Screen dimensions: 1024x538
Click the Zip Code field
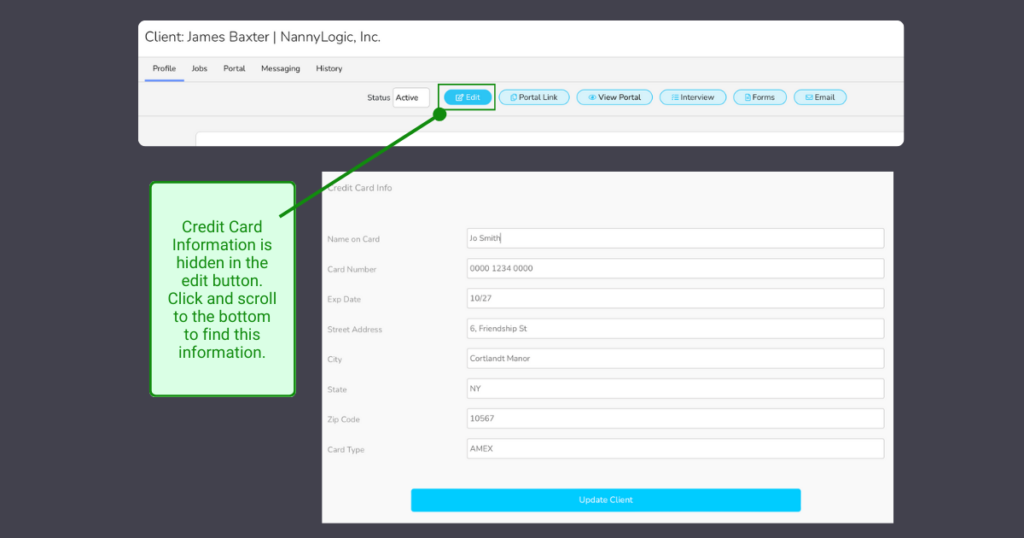(675, 418)
